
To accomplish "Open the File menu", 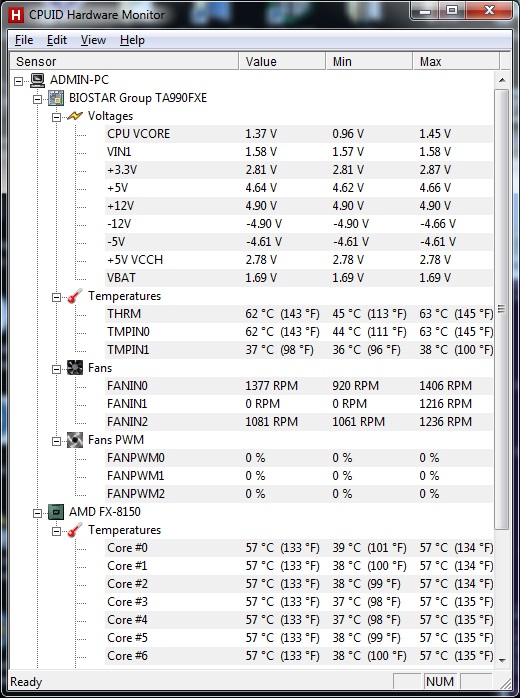I will click(x=24, y=40).
